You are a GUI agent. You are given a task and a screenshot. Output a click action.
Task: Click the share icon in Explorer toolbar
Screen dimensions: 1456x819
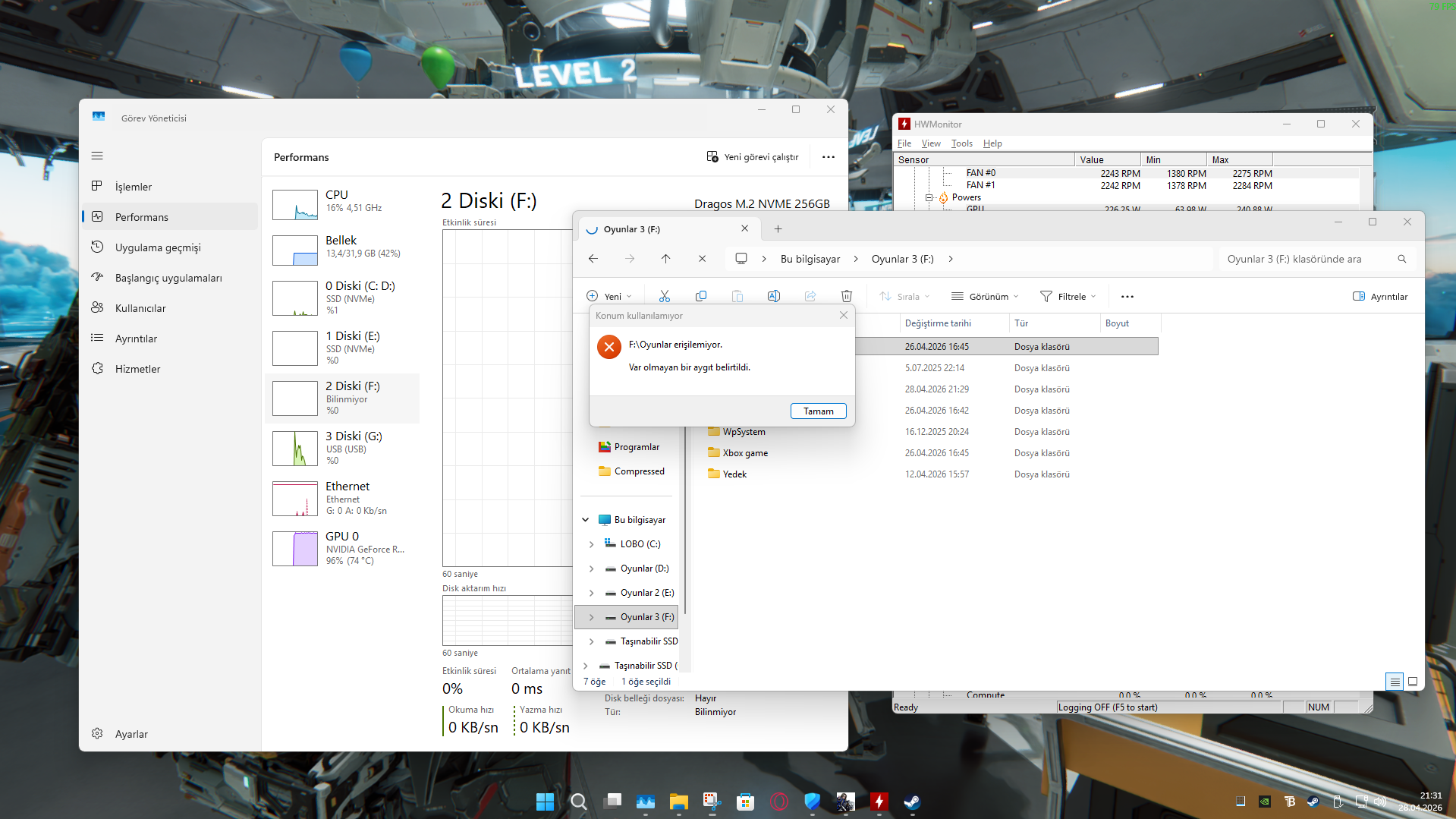[x=810, y=296]
